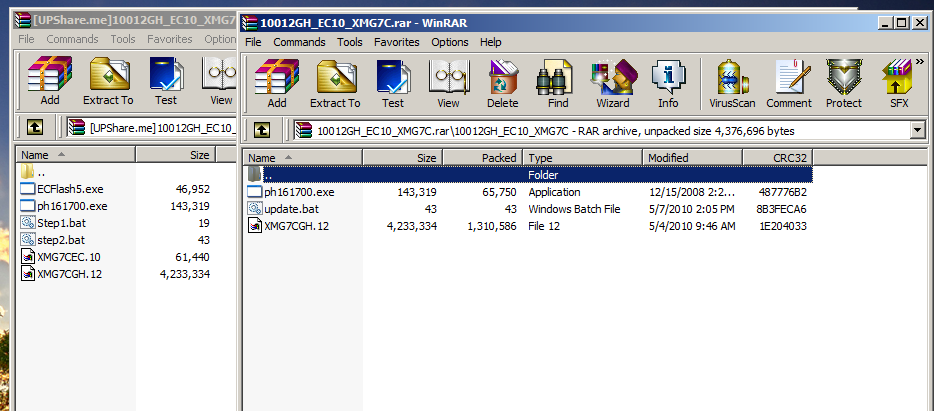Sort by Size in UPShare.me window
934x411 pixels.
click(175, 155)
